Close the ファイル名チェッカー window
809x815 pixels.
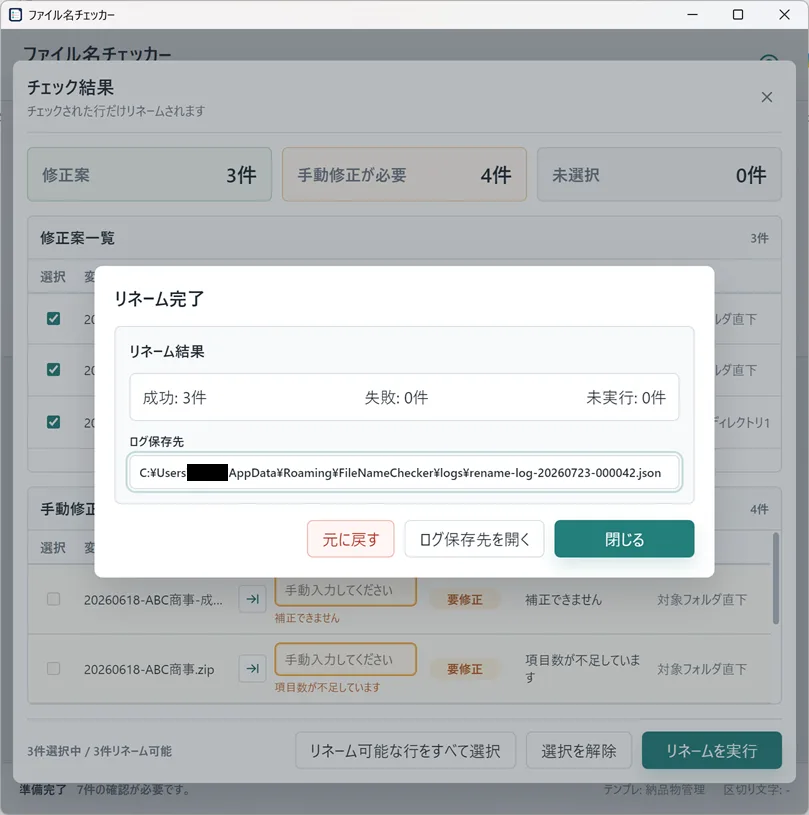pyautogui.click(x=784, y=15)
